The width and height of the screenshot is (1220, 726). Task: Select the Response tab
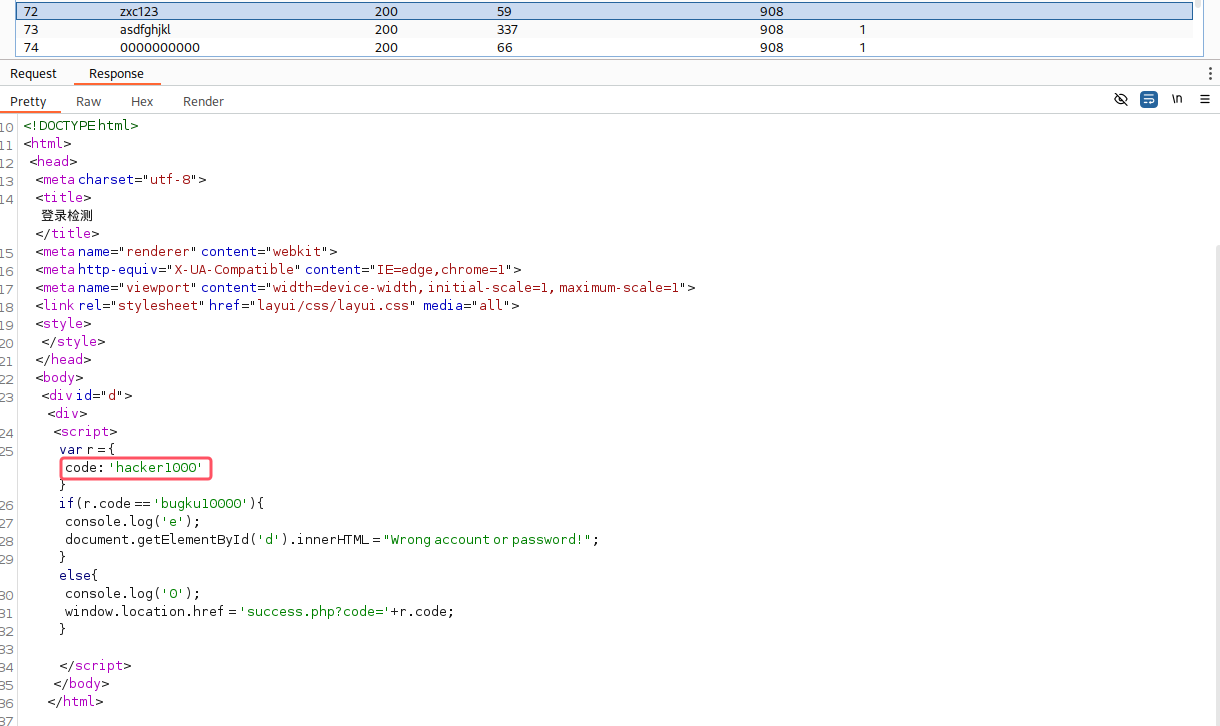116,74
